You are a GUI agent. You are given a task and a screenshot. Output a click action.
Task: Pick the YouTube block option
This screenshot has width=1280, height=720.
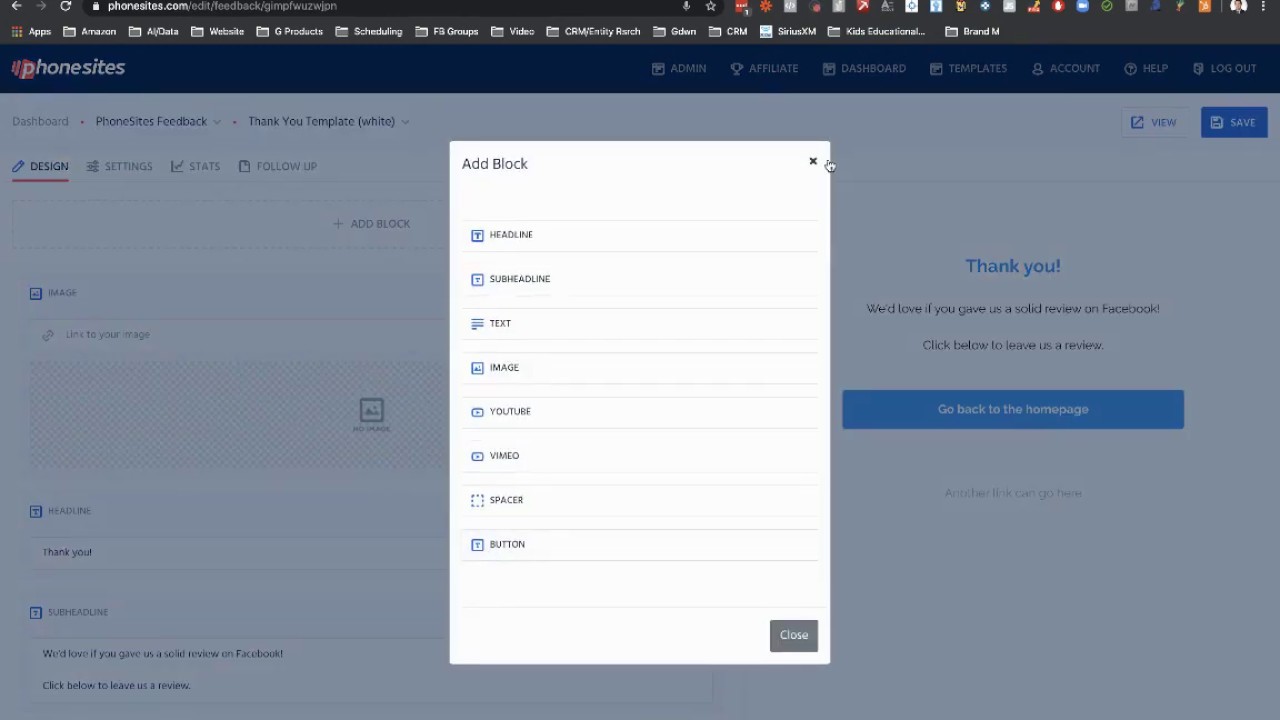click(640, 411)
